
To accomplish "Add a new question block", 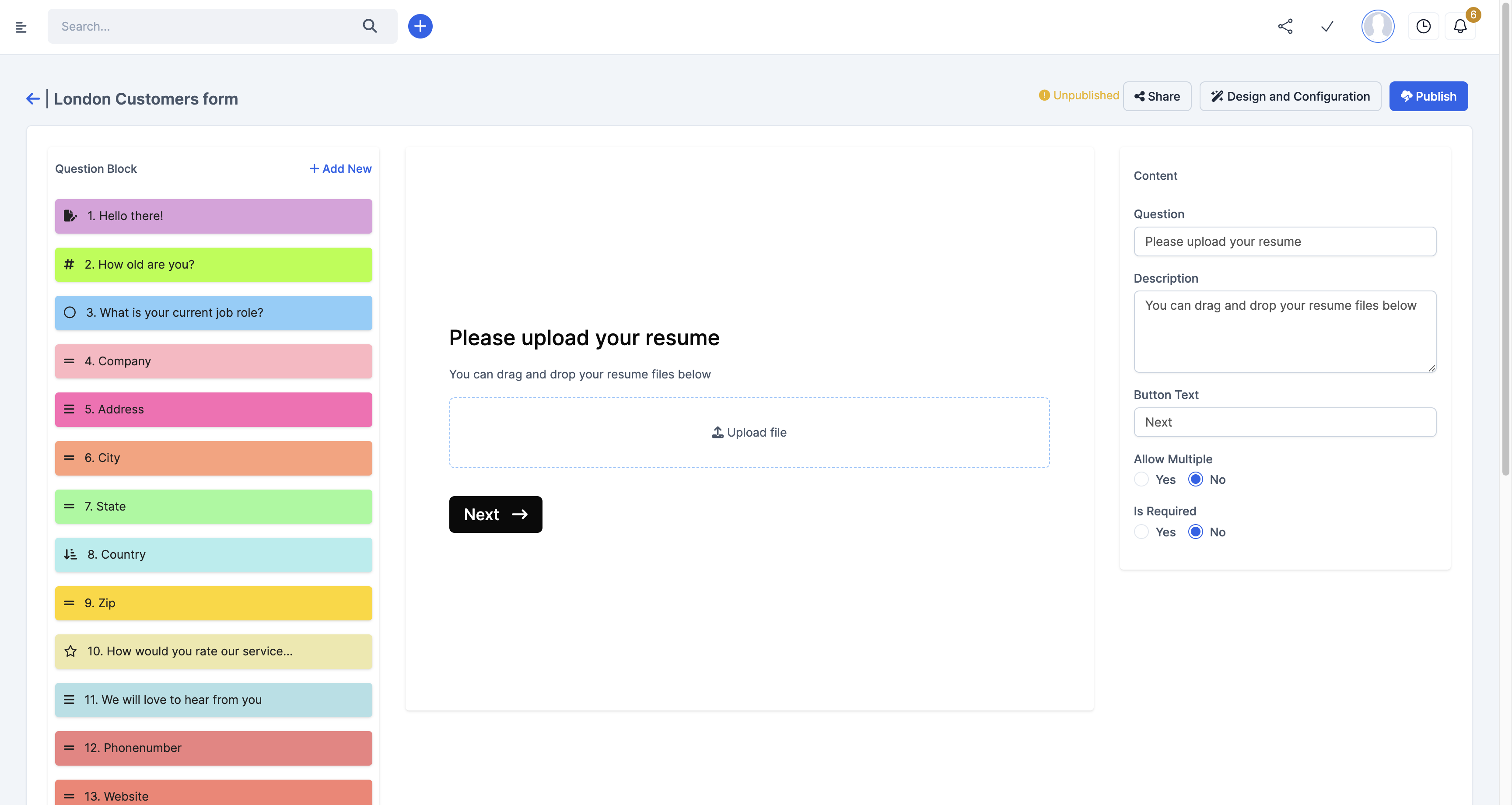I will pyautogui.click(x=340, y=168).
